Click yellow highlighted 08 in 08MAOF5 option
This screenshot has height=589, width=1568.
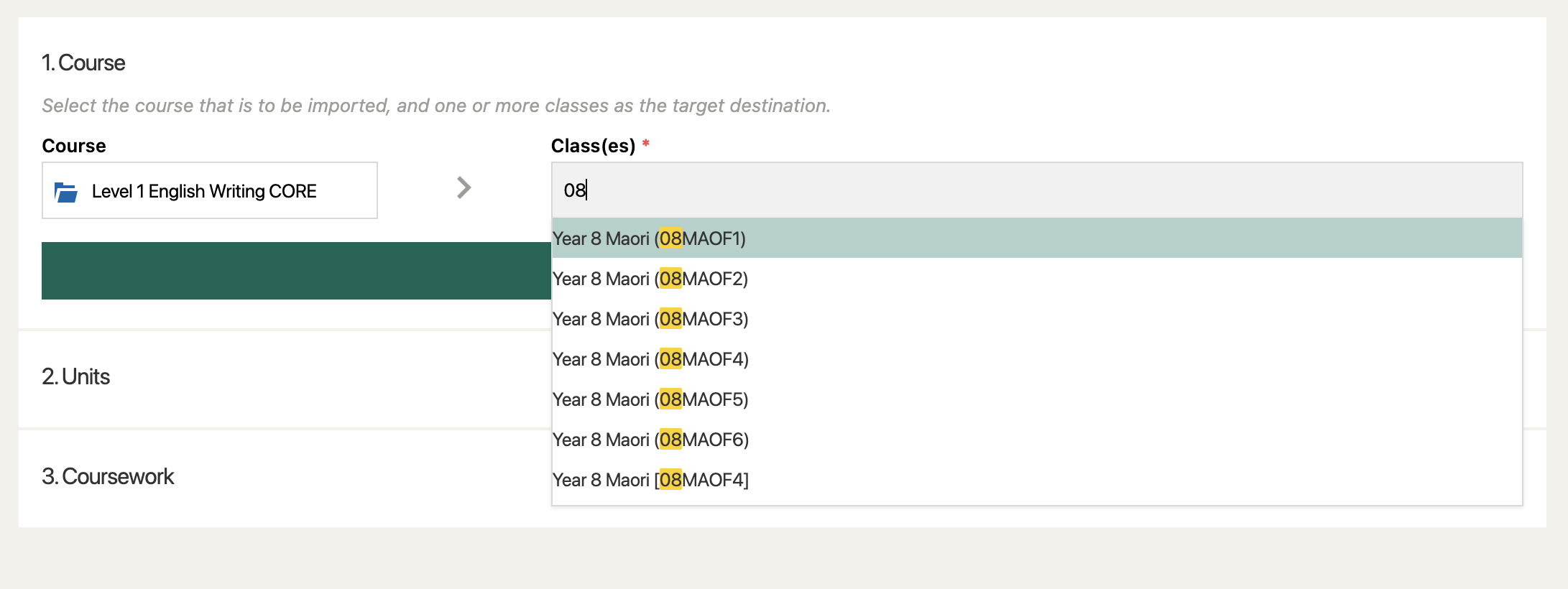670,399
